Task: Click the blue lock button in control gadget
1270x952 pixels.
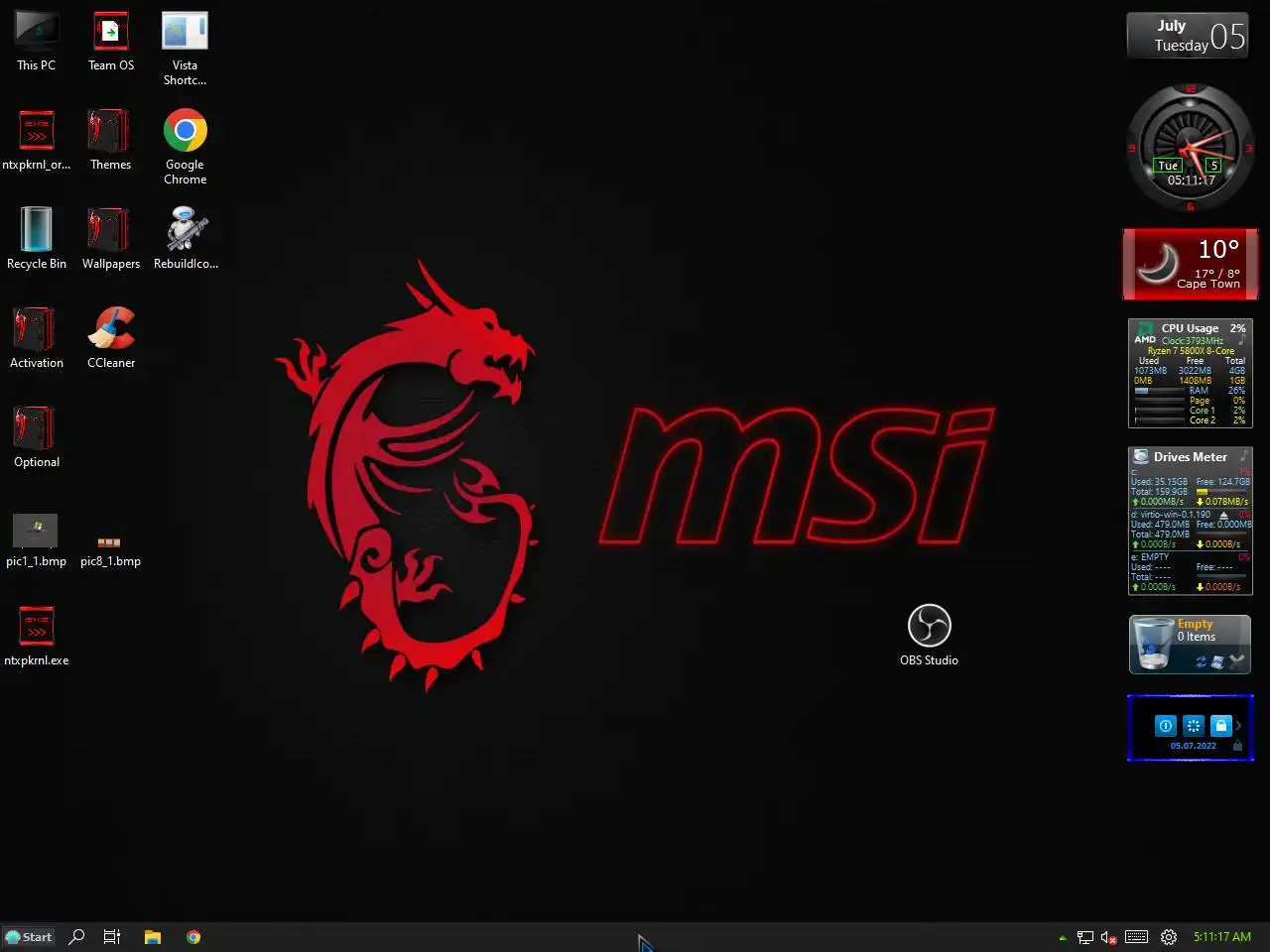Action: point(1221,726)
